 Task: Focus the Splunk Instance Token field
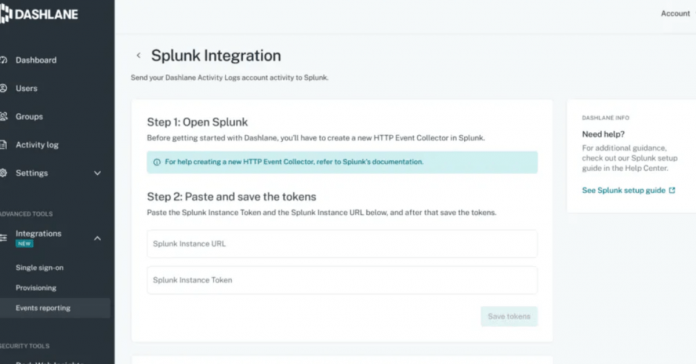click(342, 280)
